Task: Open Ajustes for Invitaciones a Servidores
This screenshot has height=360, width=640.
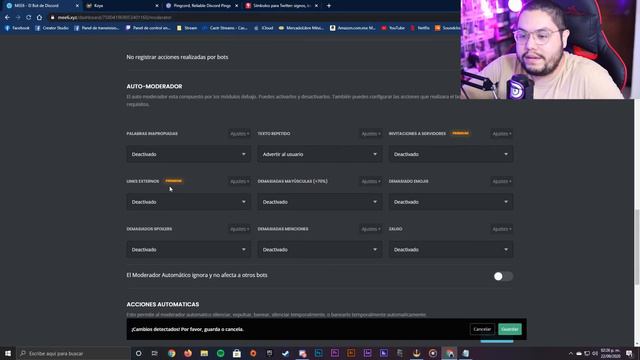Action: [x=502, y=134]
